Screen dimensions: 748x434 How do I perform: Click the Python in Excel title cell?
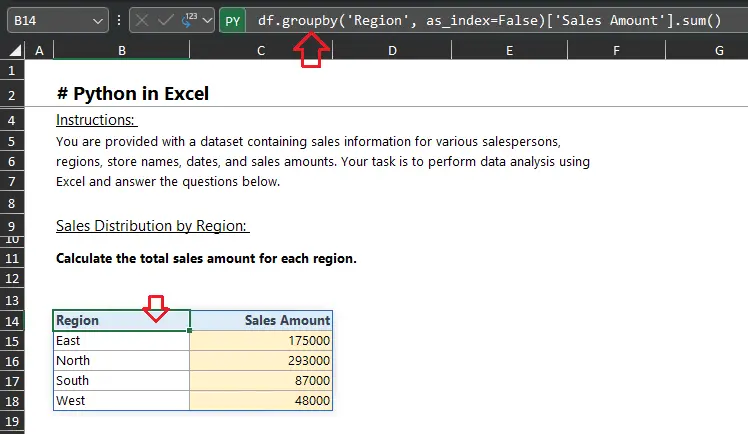pos(133,95)
